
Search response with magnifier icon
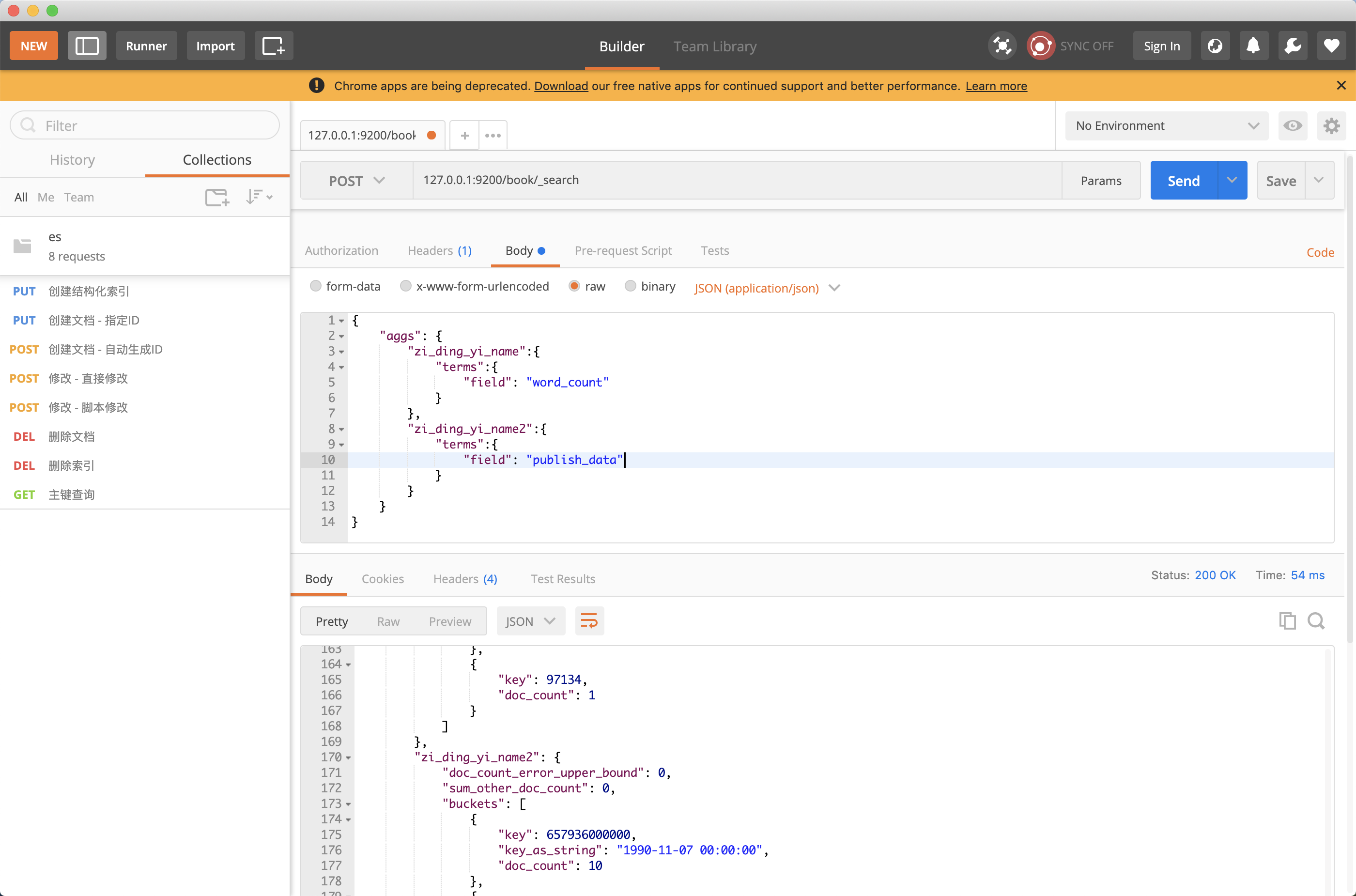click(x=1317, y=621)
